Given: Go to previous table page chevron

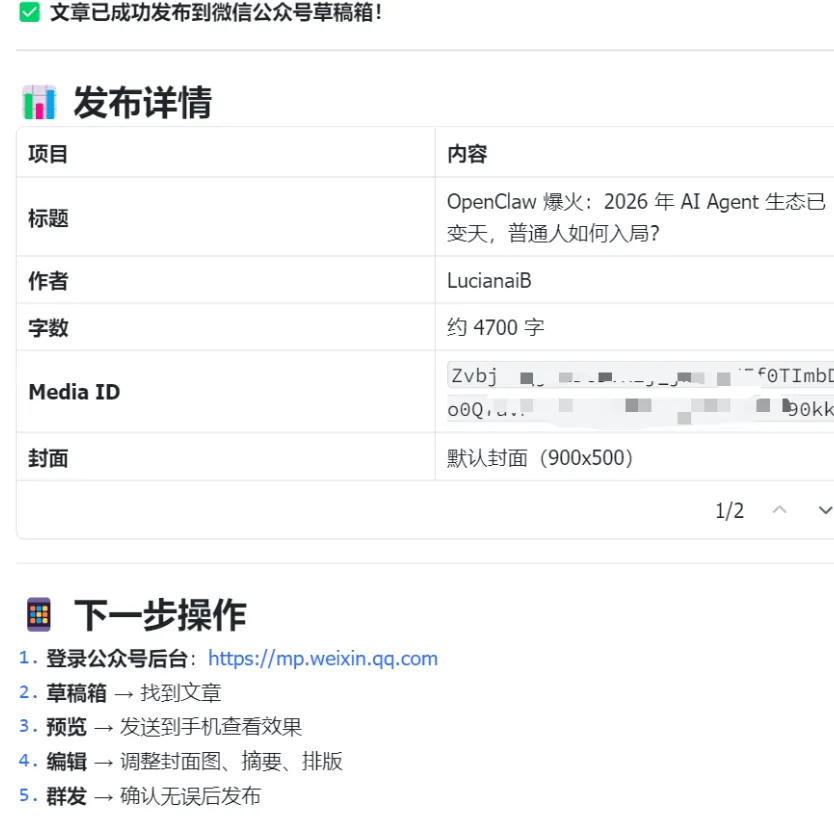Looking at the screenshot, I should pos(779,510).
